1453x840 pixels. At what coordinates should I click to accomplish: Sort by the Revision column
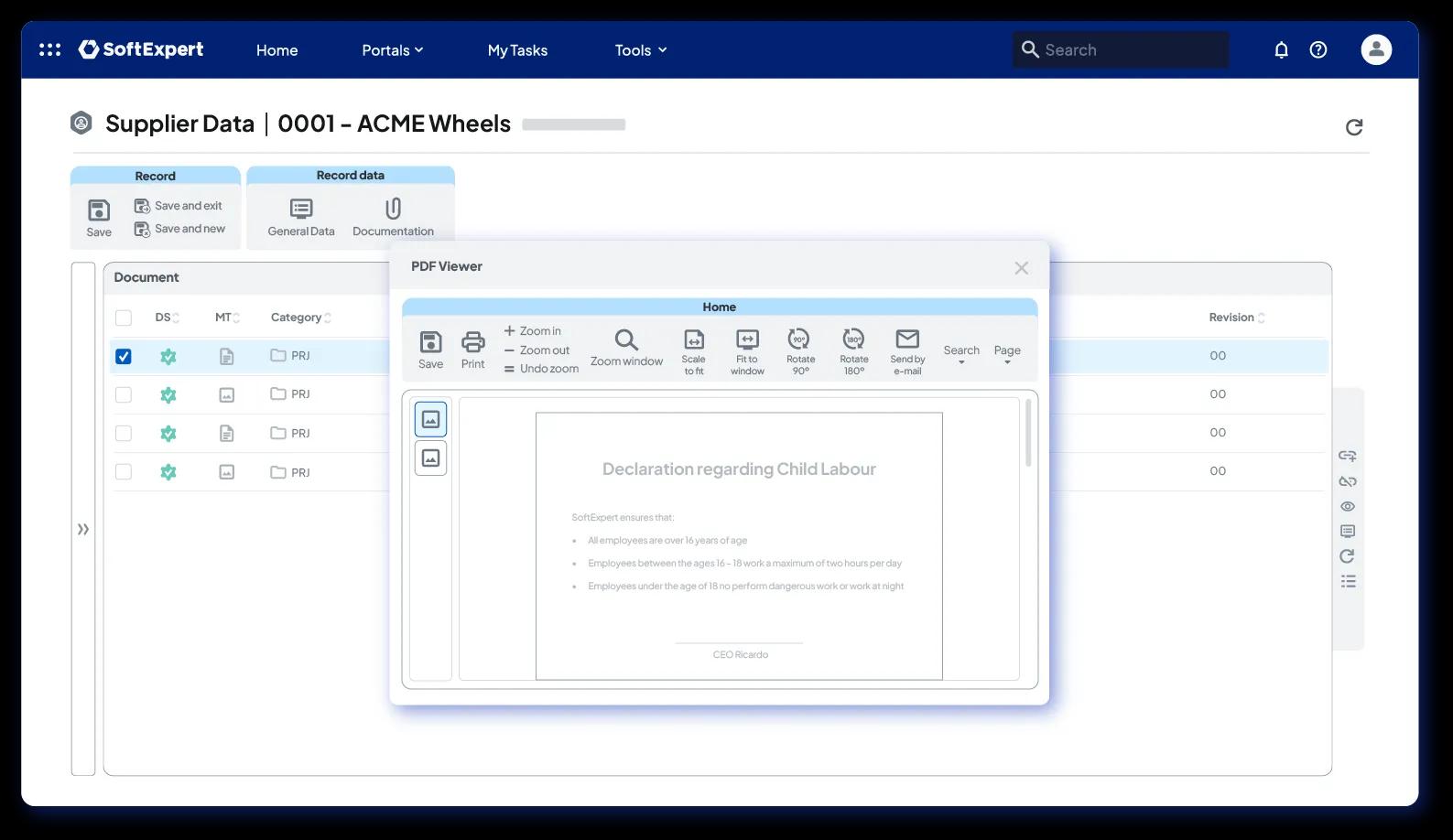pyautogui.click(x=1236, y=318)
